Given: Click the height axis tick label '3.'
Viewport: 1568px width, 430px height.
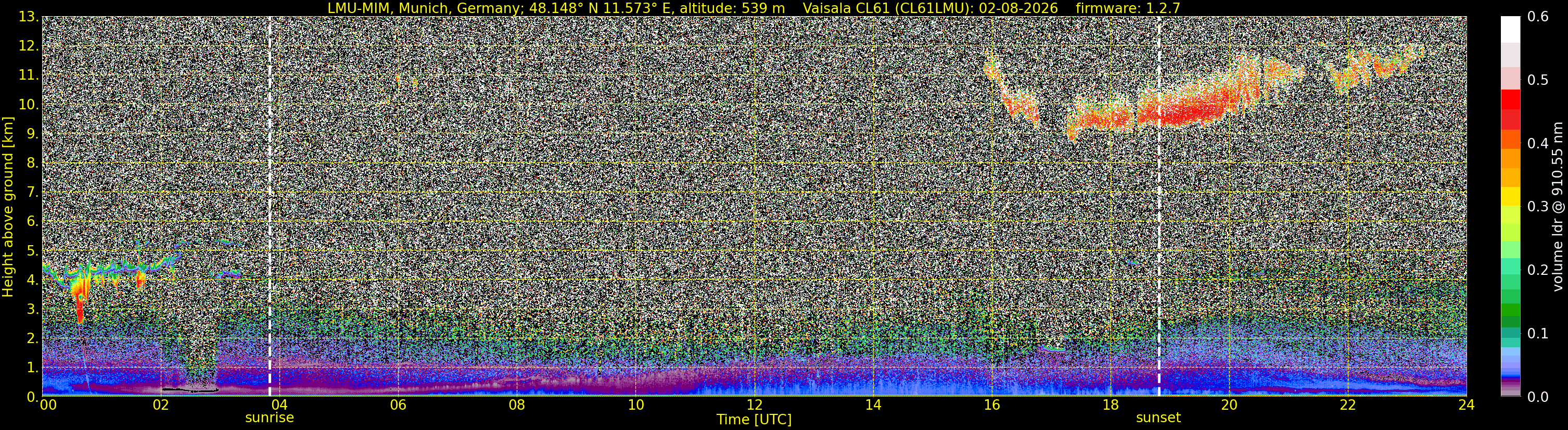Looking at the screenshot, I should point(32,309).
